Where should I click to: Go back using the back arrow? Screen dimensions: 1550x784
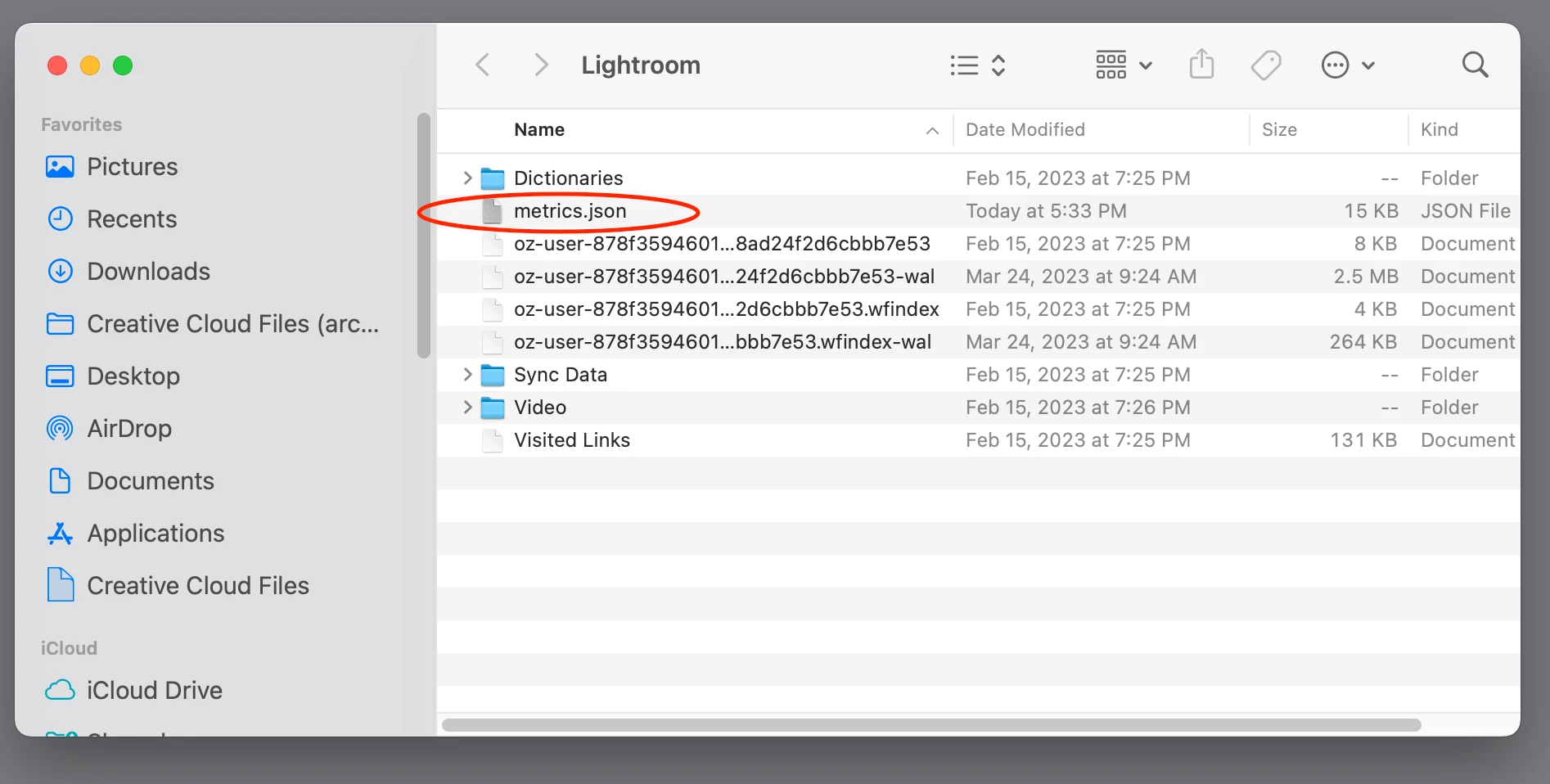click(483, 65)
